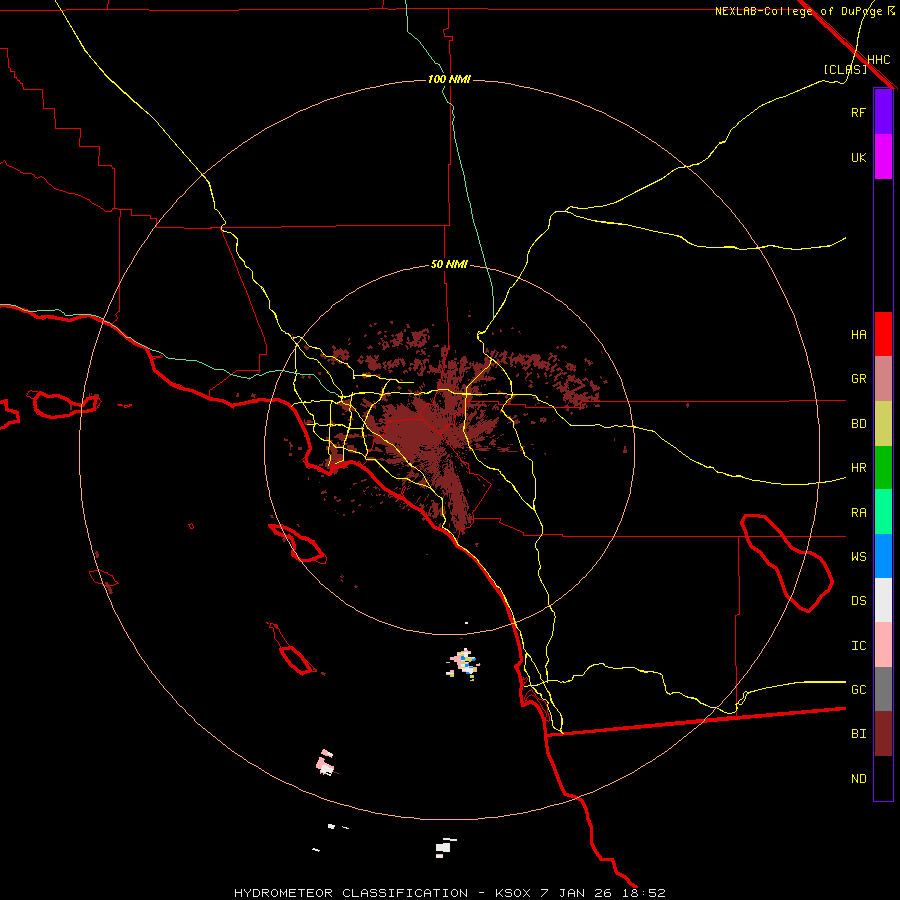
Task: Click the green HR legend color swatch
Action: tap(883, 468)
